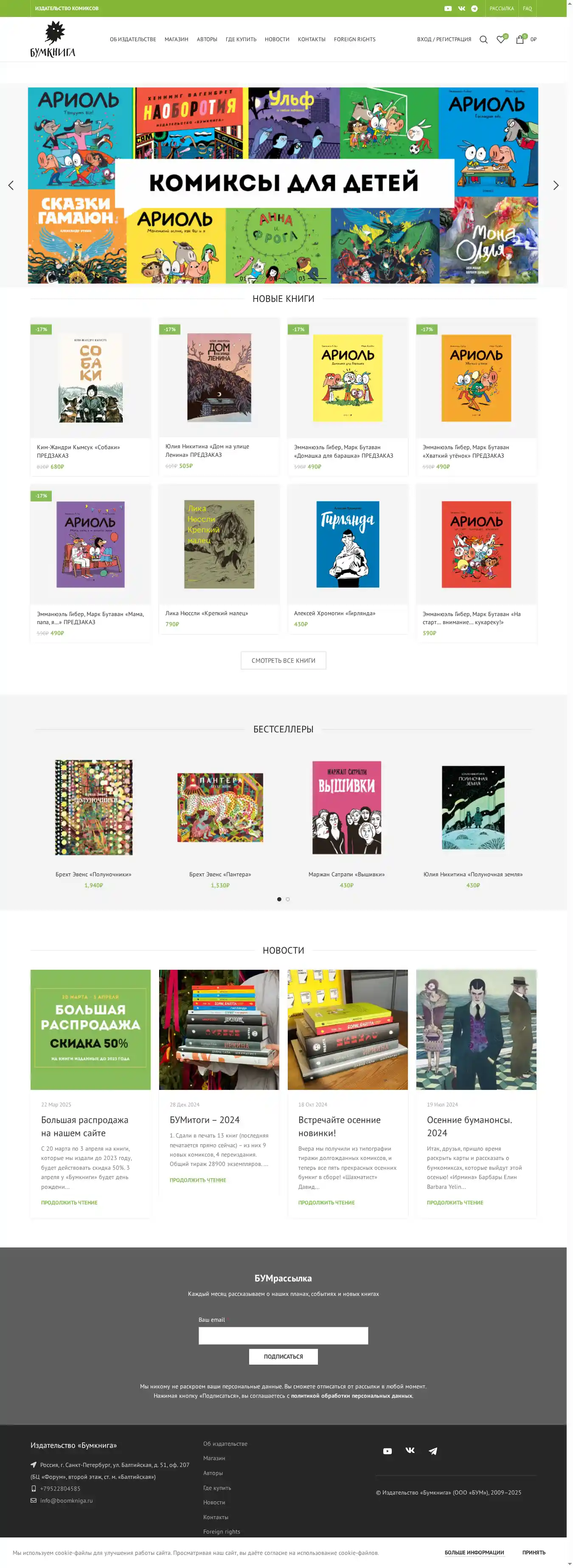The height and width of the screenshot is (1568, 573).
Task: Open the Гирлянда book cover thumbnail
Action: click(x=348, y=544)
